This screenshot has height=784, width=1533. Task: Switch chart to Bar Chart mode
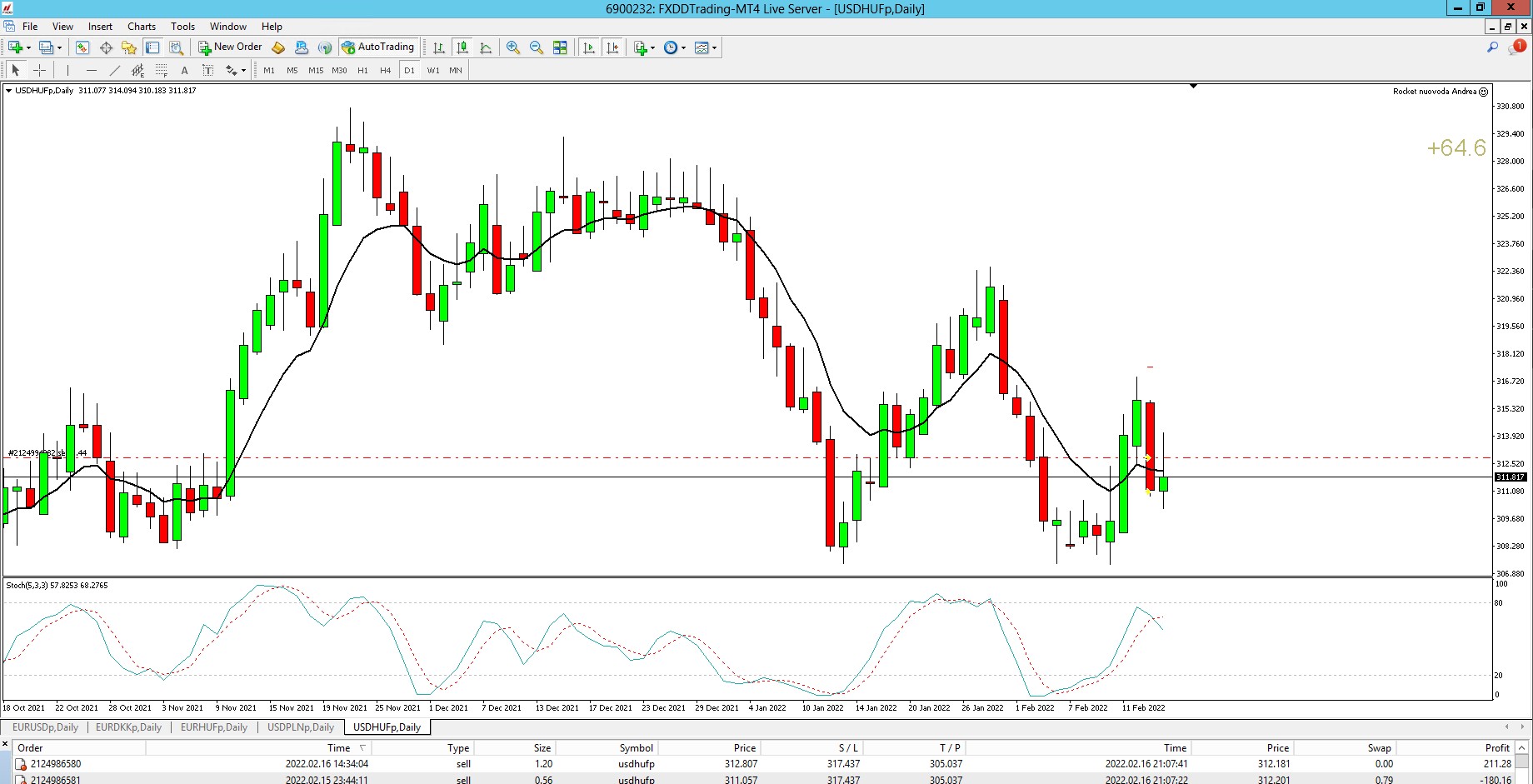click(439, 47)
